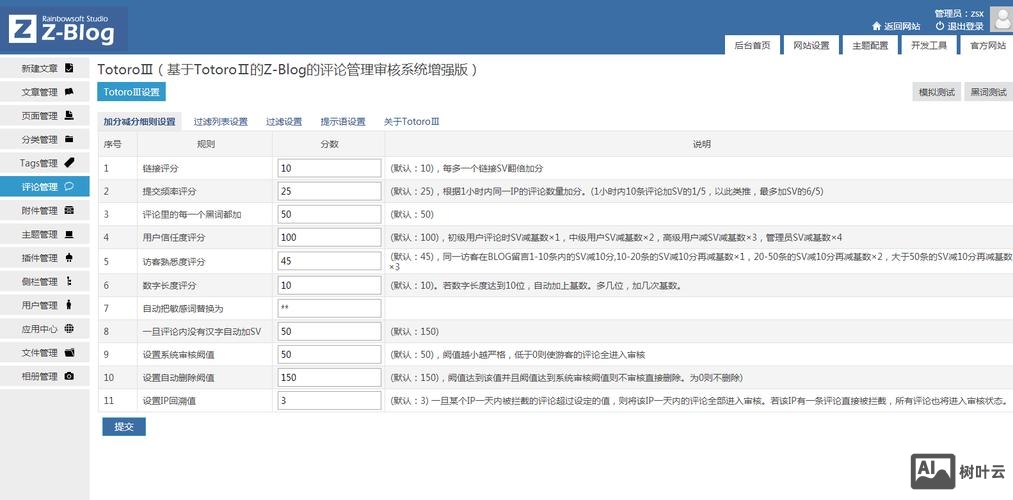Viewport: 1013px width, 500px height.
Task: Click the page management icon
Action: point(69,116)
